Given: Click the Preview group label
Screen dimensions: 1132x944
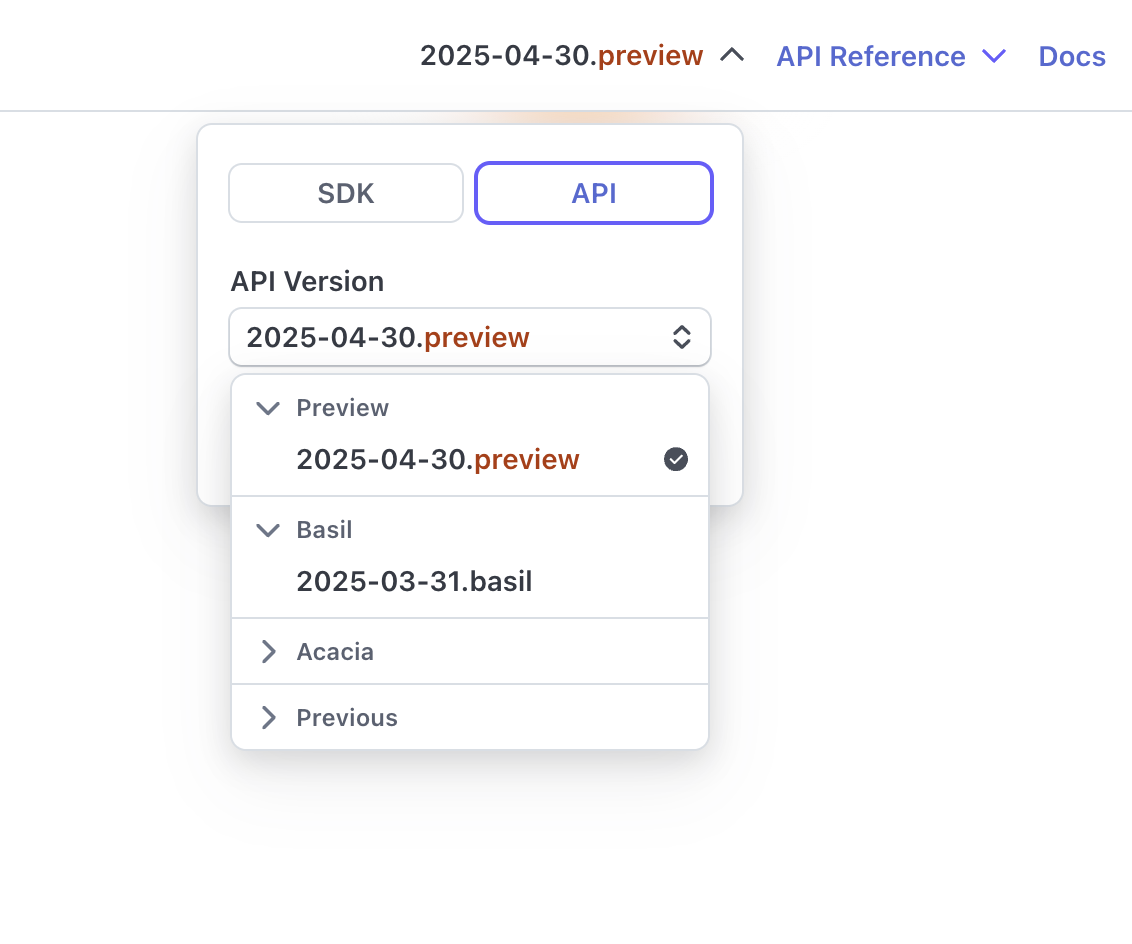Looking at the screenshot, I should pyautogui.click(x=343, y=408).
